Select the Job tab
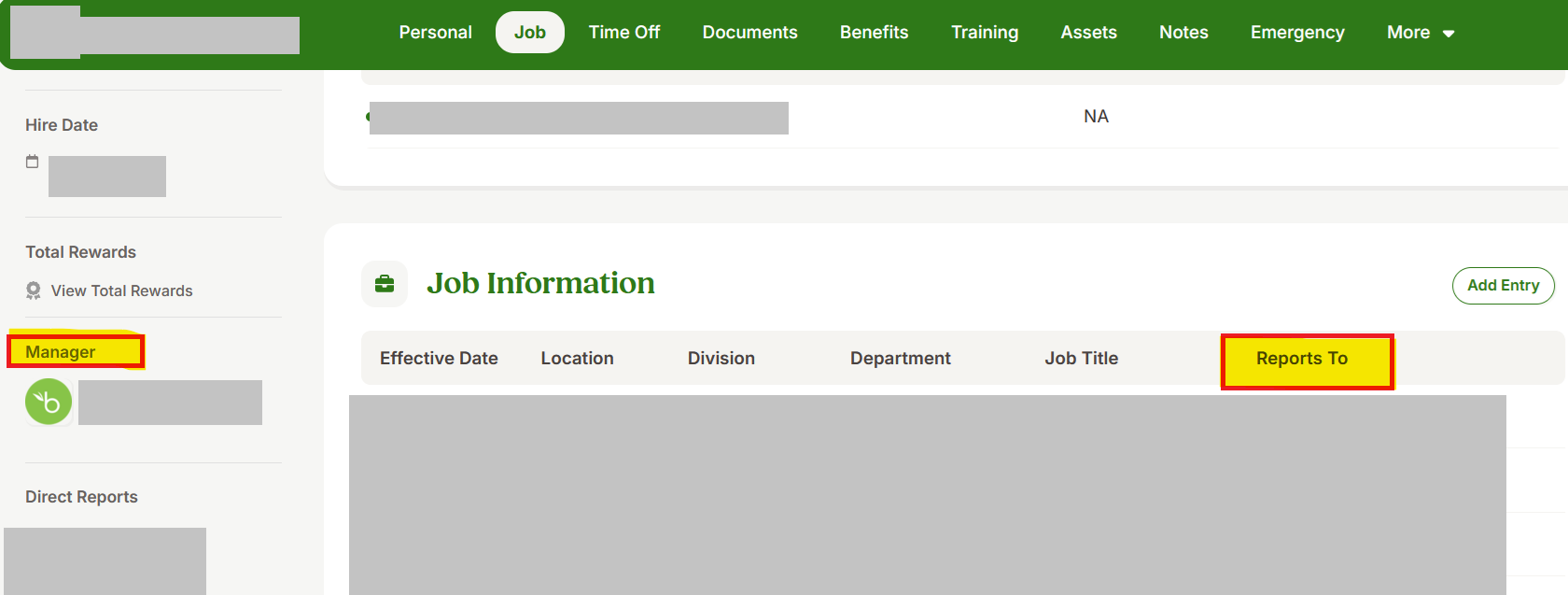The height and width of the screenshot is (595, 1568). click(530, 33)
